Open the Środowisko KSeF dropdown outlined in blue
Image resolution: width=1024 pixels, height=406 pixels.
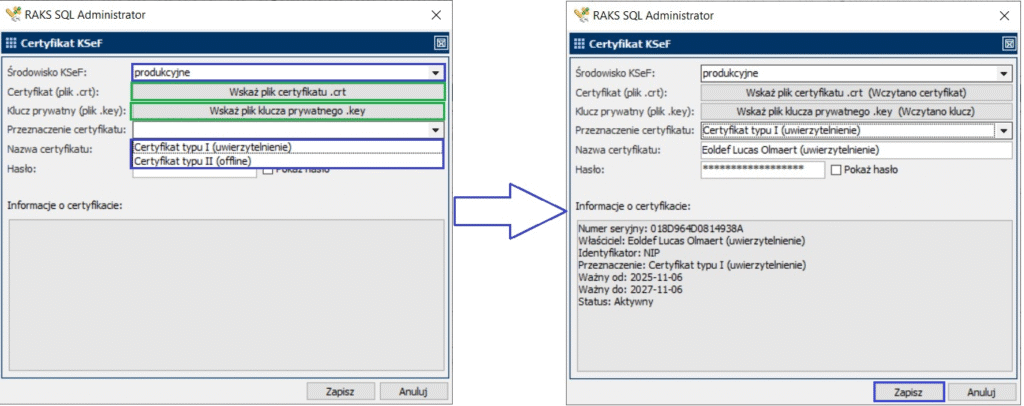click(x=435, y=73)
